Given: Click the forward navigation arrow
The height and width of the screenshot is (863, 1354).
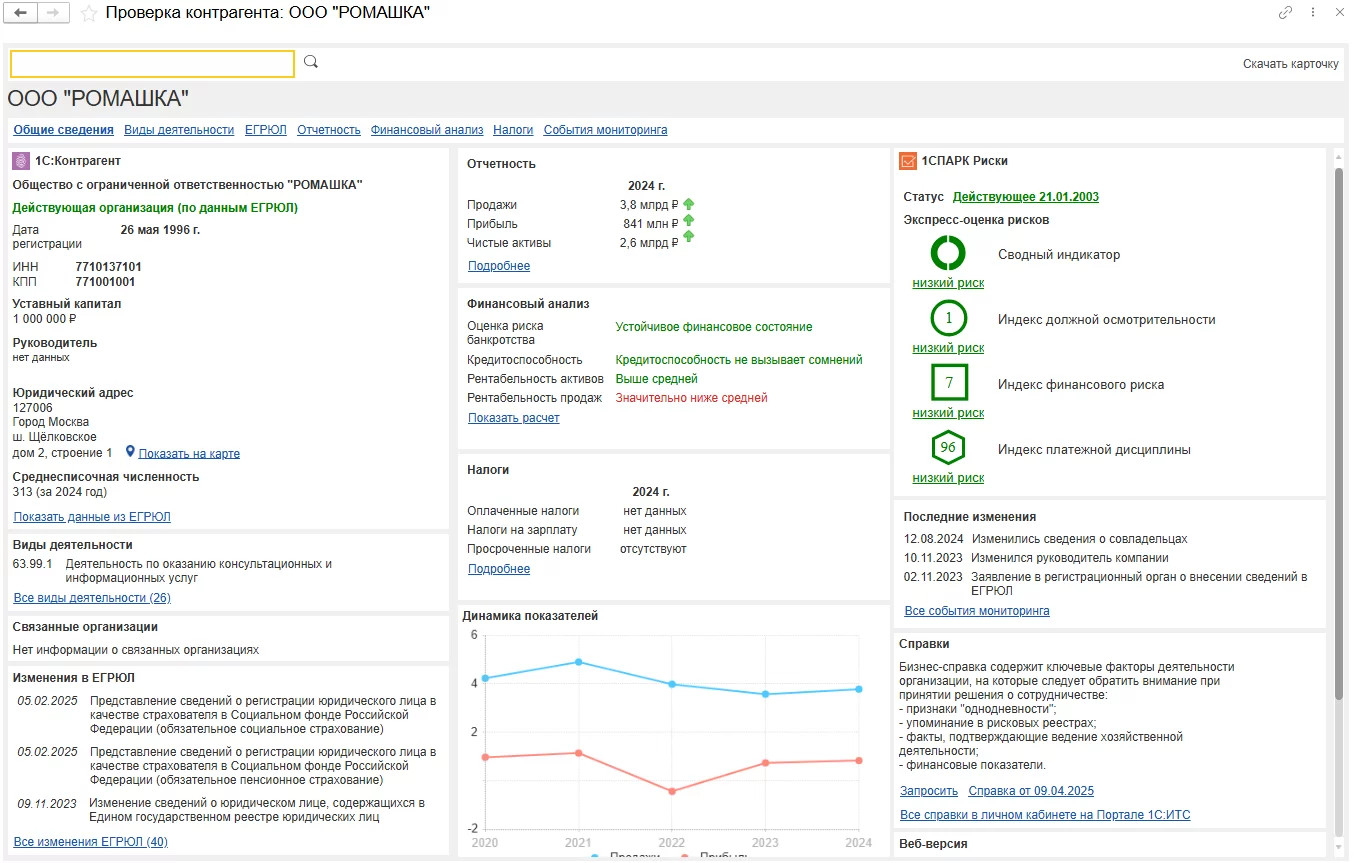Looking at the screenshot, I should (x=53, y=12).
